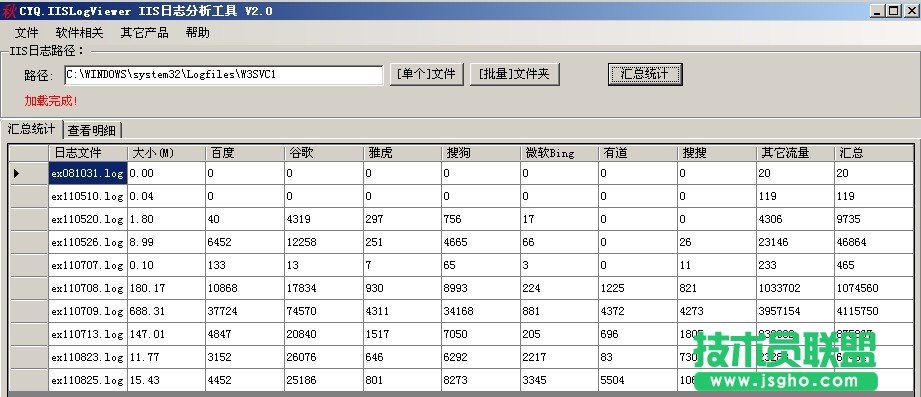The width and height of the screenshot is (921, 397).
Task: Click the total value 46864
Action: [874, 242]
